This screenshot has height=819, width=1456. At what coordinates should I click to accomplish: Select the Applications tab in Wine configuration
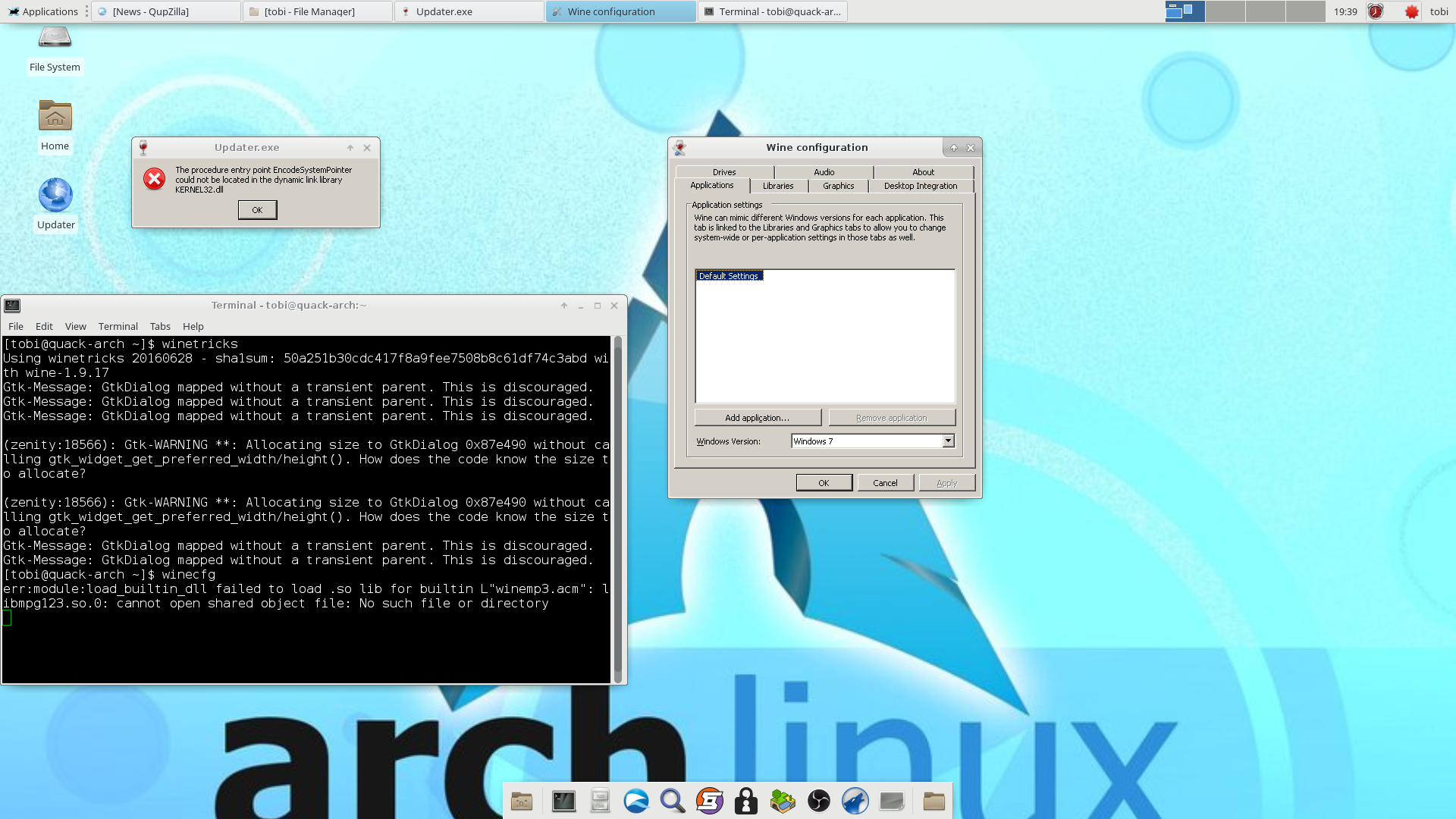pos(712,185)
